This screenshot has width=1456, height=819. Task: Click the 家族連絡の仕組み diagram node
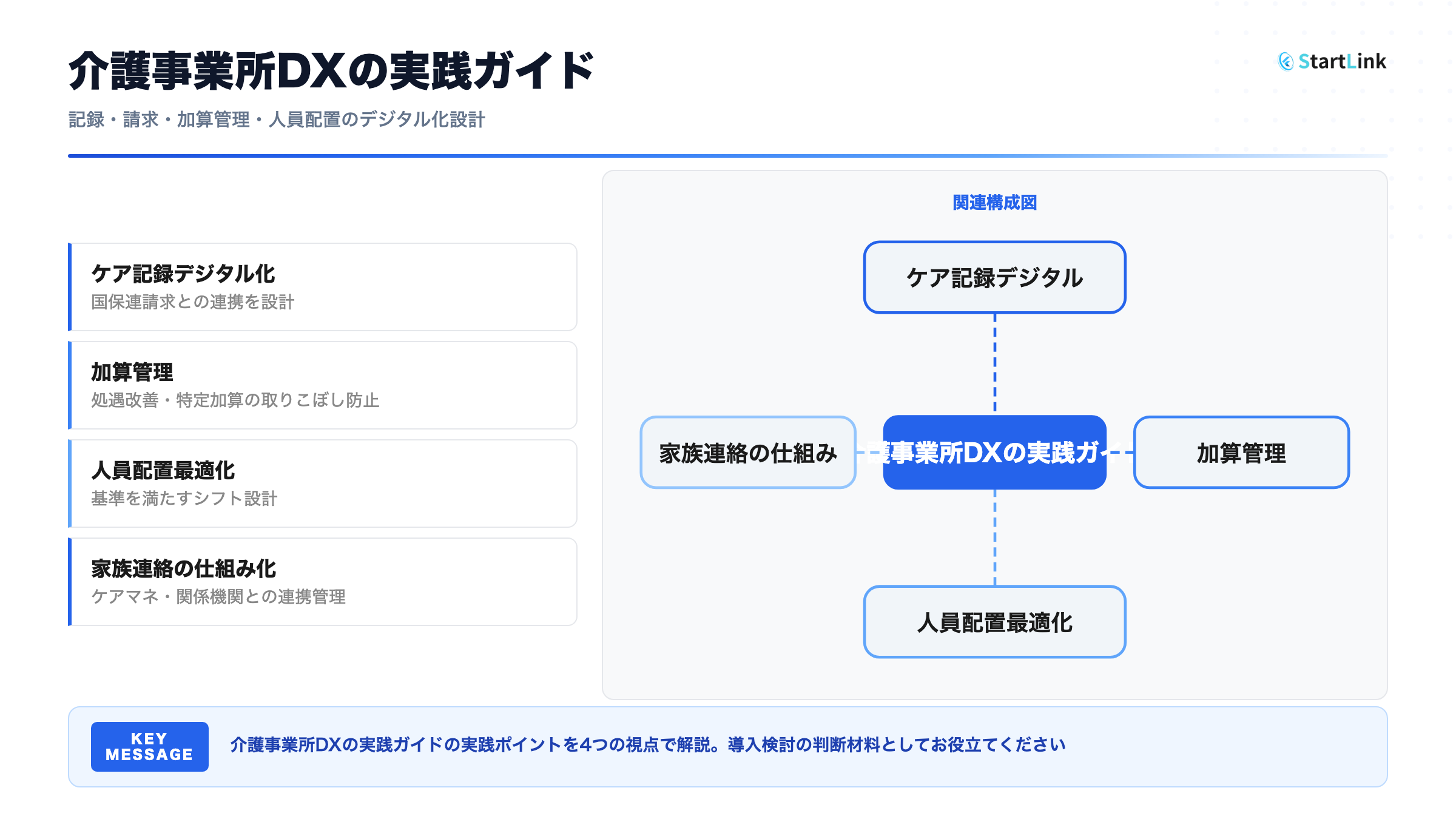(x=747, y=453)
